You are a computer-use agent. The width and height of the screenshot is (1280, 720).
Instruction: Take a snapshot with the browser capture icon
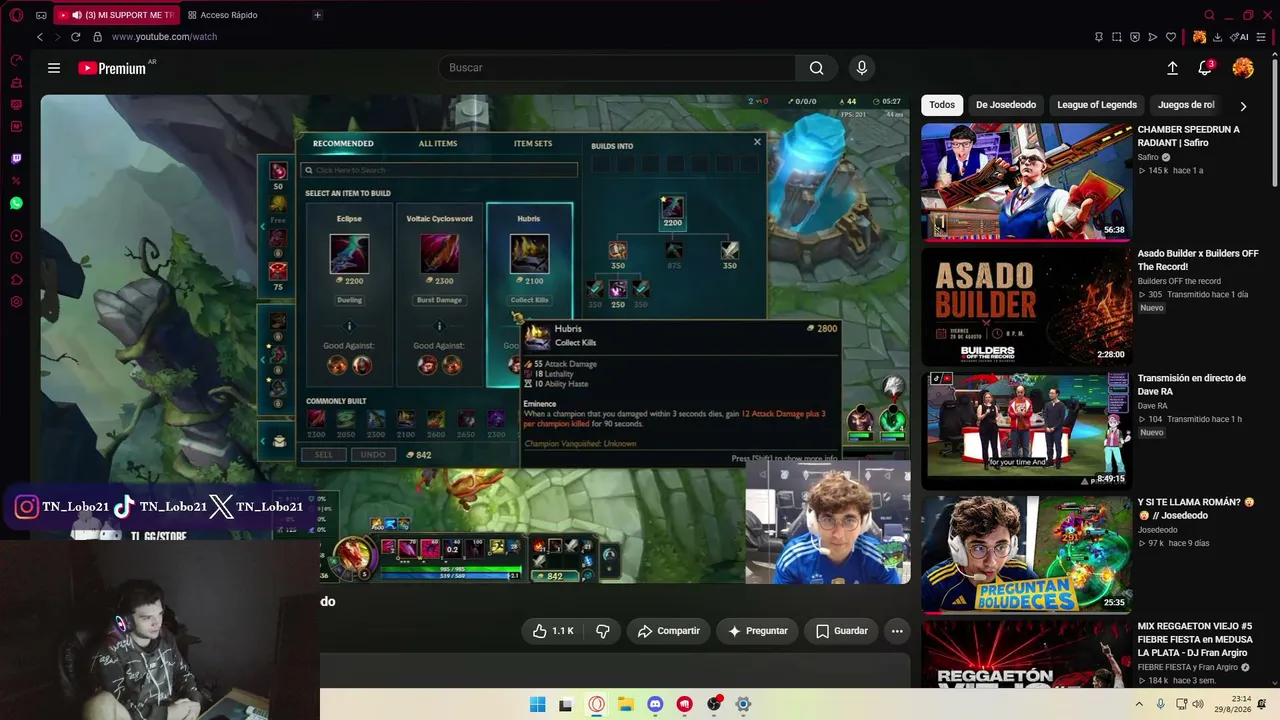tap(1117, 37)
